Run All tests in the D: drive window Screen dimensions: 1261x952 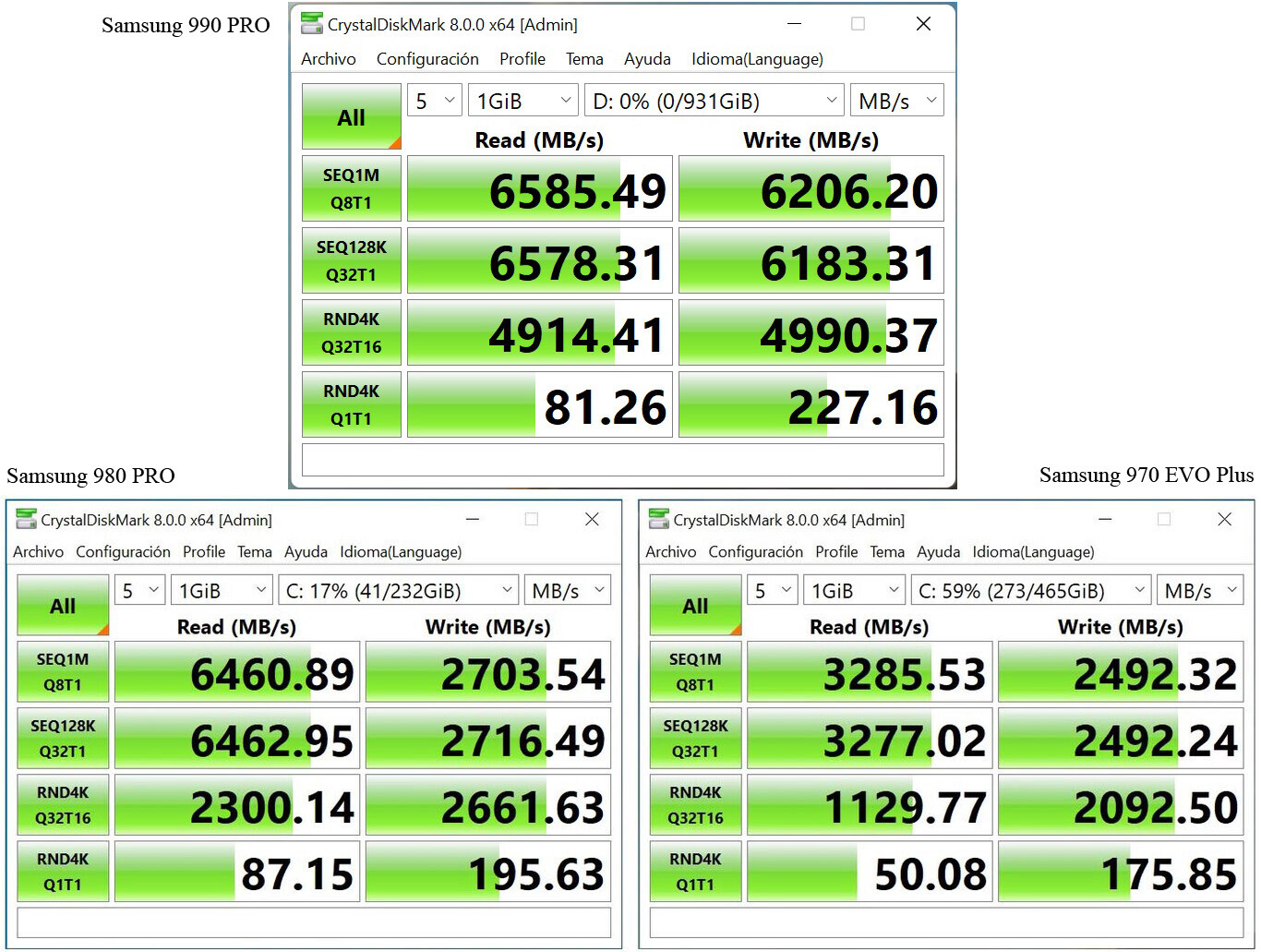351,117
